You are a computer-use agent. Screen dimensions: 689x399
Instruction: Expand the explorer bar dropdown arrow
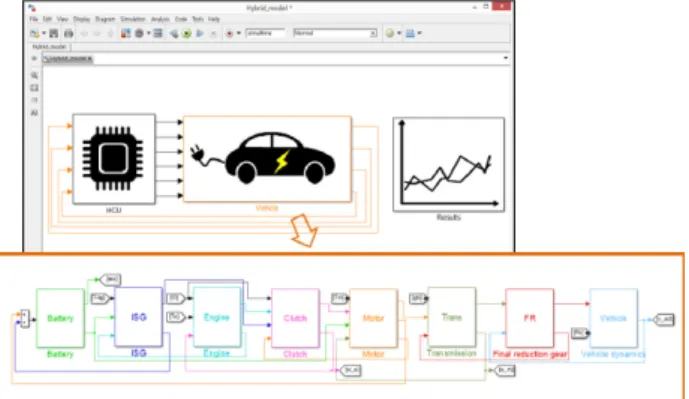click(505, 58)
